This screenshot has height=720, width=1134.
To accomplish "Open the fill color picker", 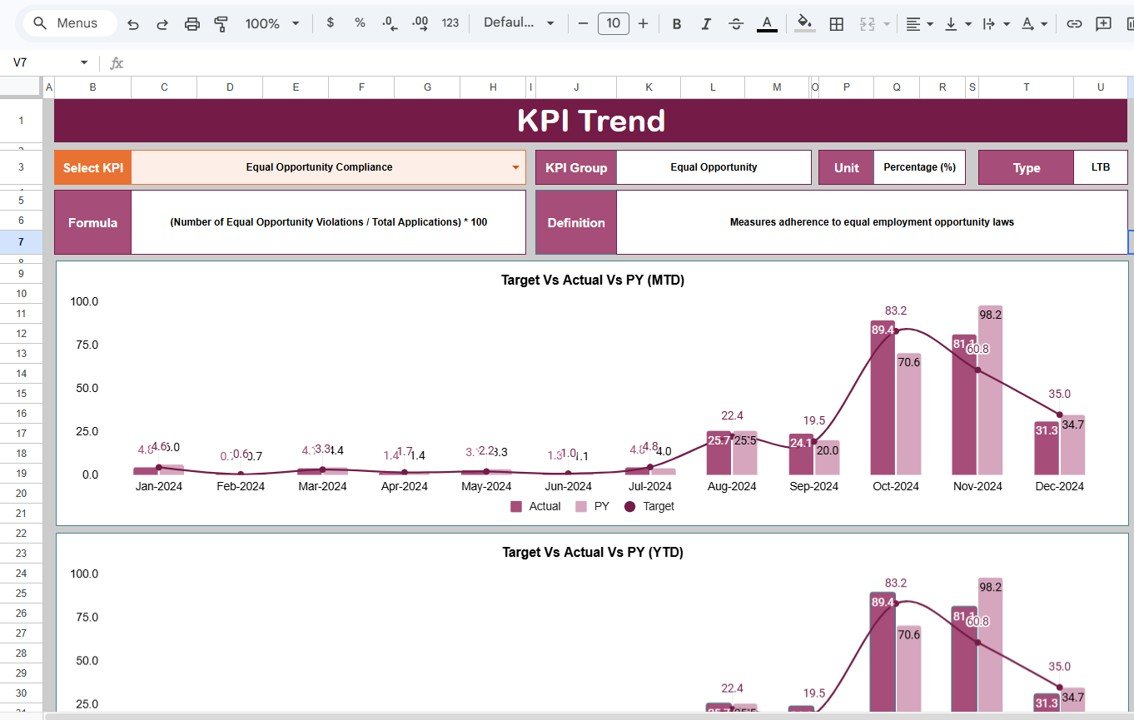I will pyautogui.click(x=805, y=22).
